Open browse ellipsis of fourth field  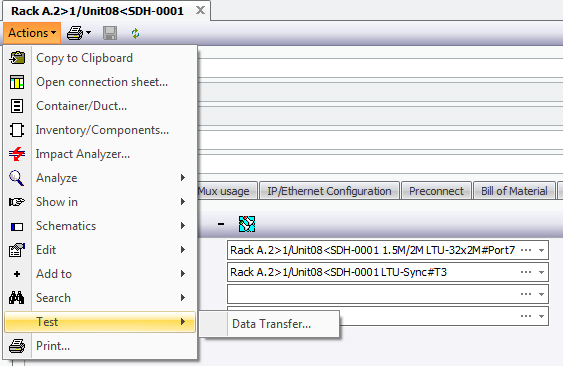point(526,316)
